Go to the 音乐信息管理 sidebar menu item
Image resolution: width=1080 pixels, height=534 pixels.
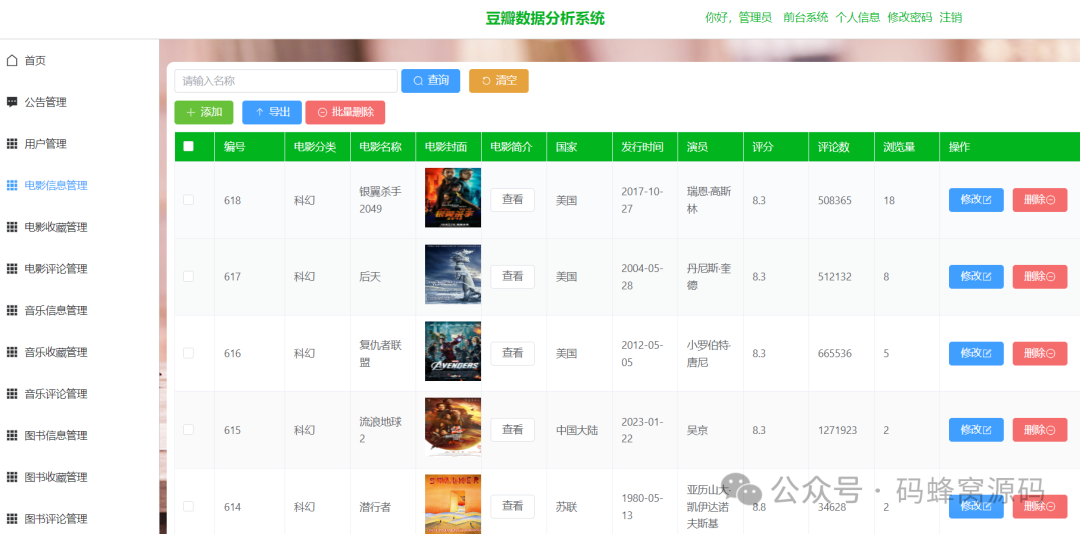point(79,311)
